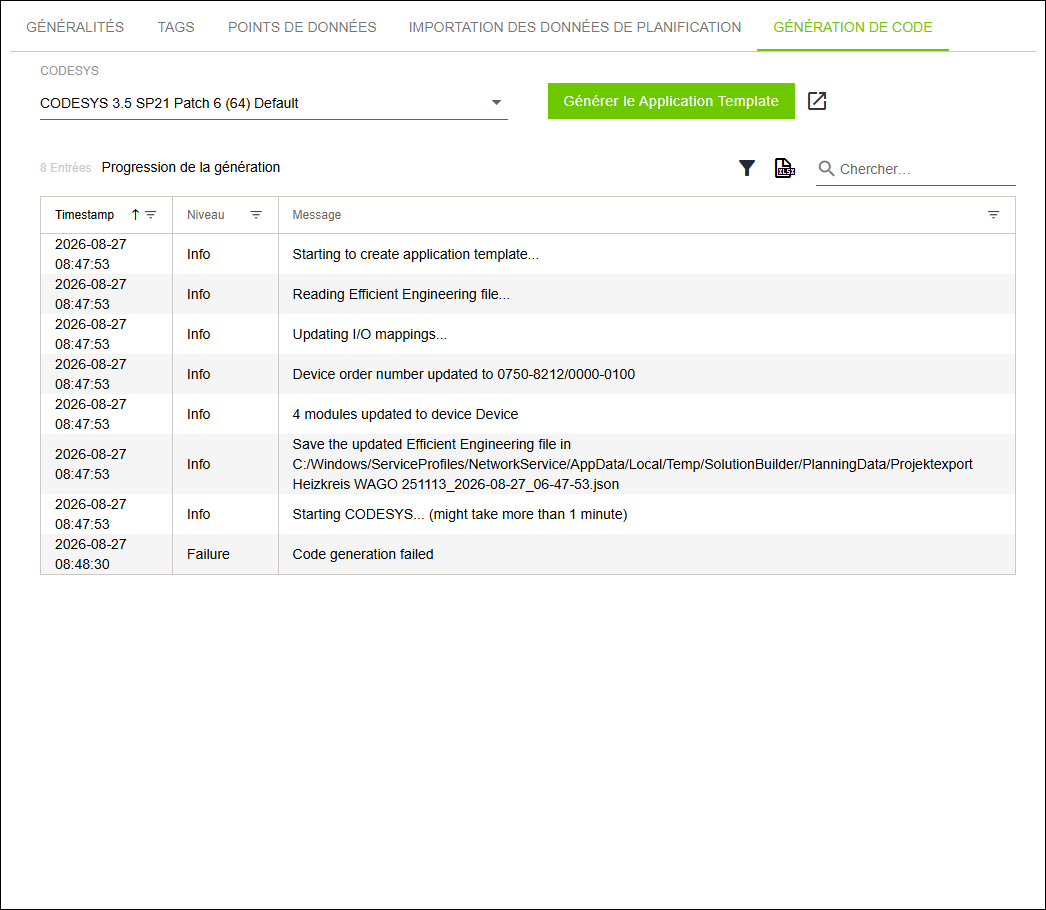This screenshot has height=910, width=1046.
Task: Select 'Updating I/O mappings...' message
Action: coord(370,334)
